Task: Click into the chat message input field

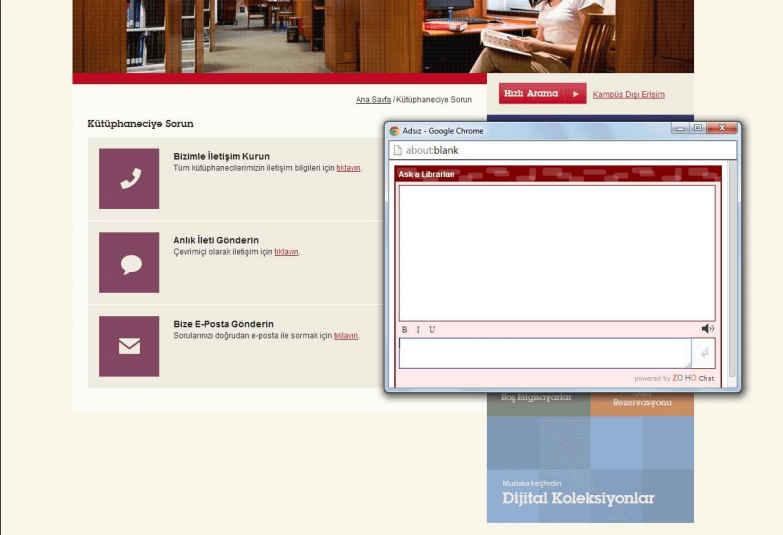Action: pos(545,353)
